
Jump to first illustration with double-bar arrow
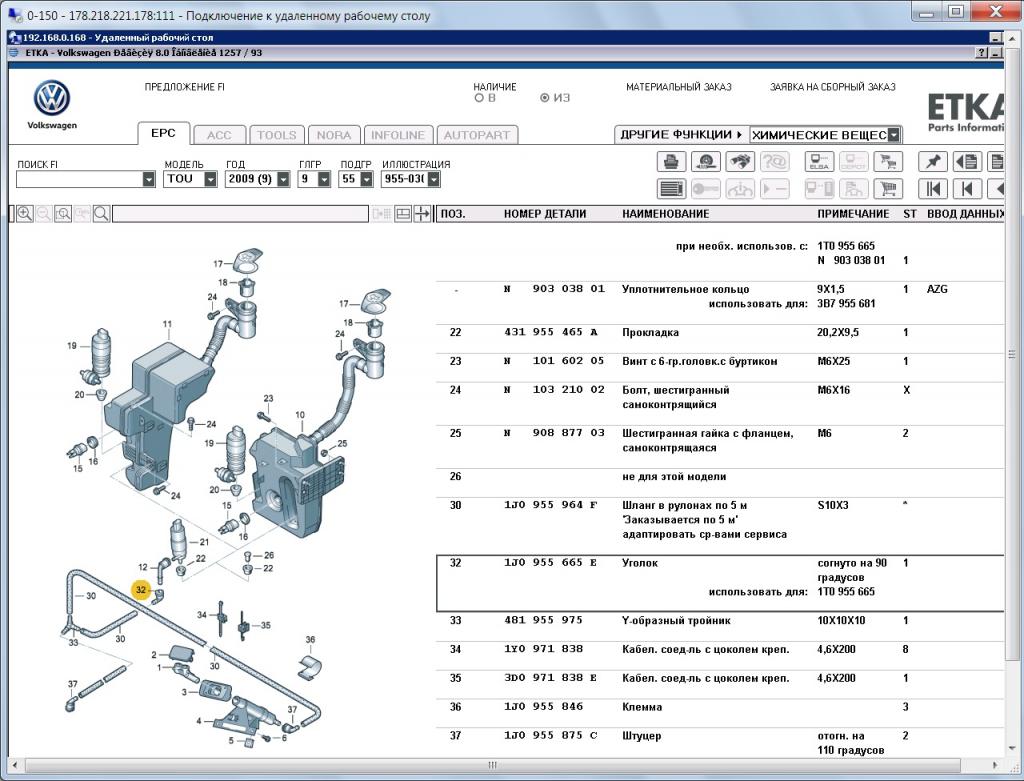(x=933, y=189)
